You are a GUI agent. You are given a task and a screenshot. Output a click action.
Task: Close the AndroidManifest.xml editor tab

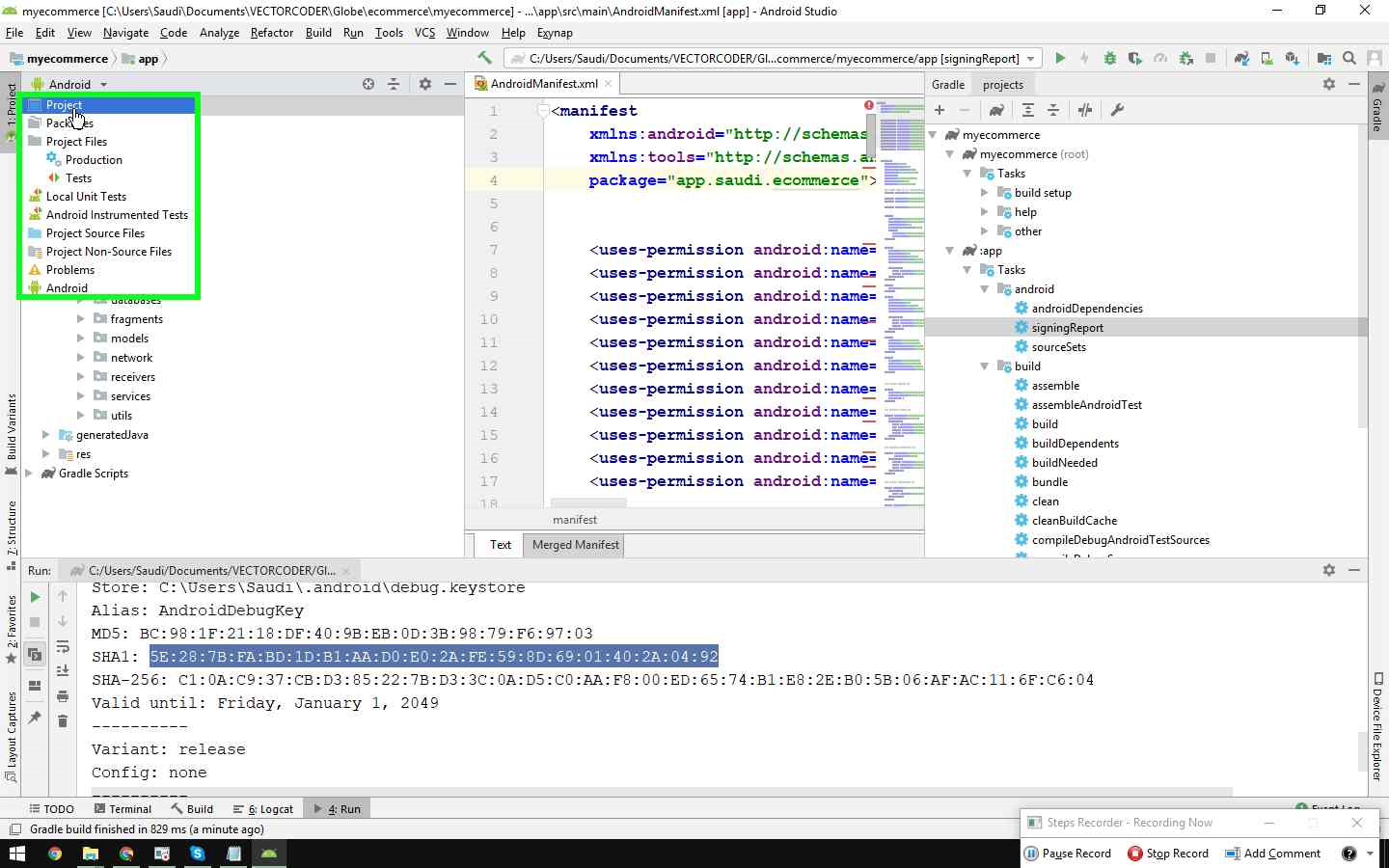608,84
